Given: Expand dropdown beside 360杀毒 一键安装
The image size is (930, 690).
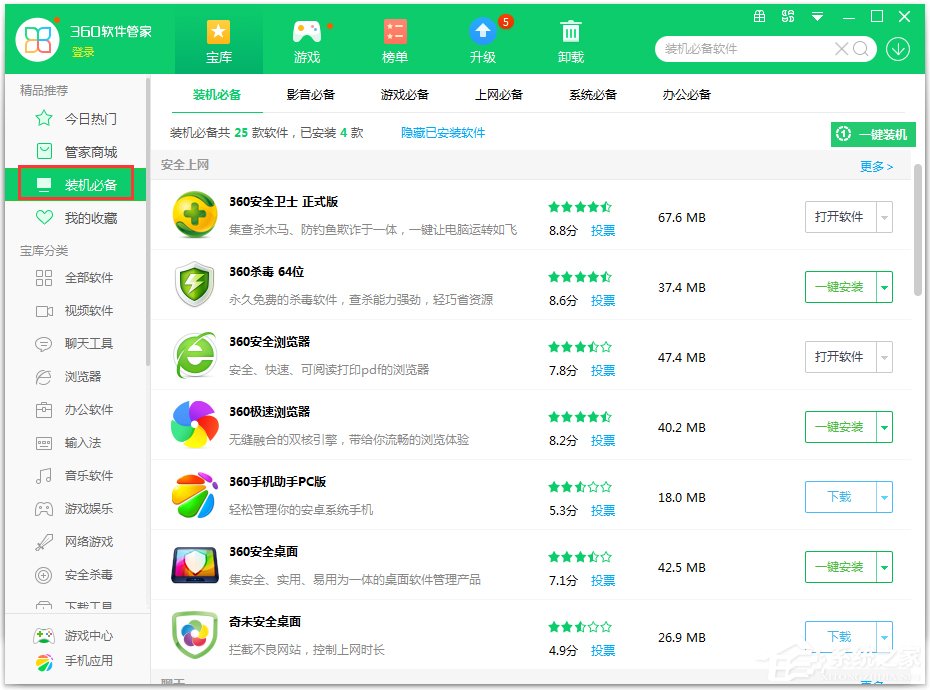Looking at the screenshot, I should (884, 287).
